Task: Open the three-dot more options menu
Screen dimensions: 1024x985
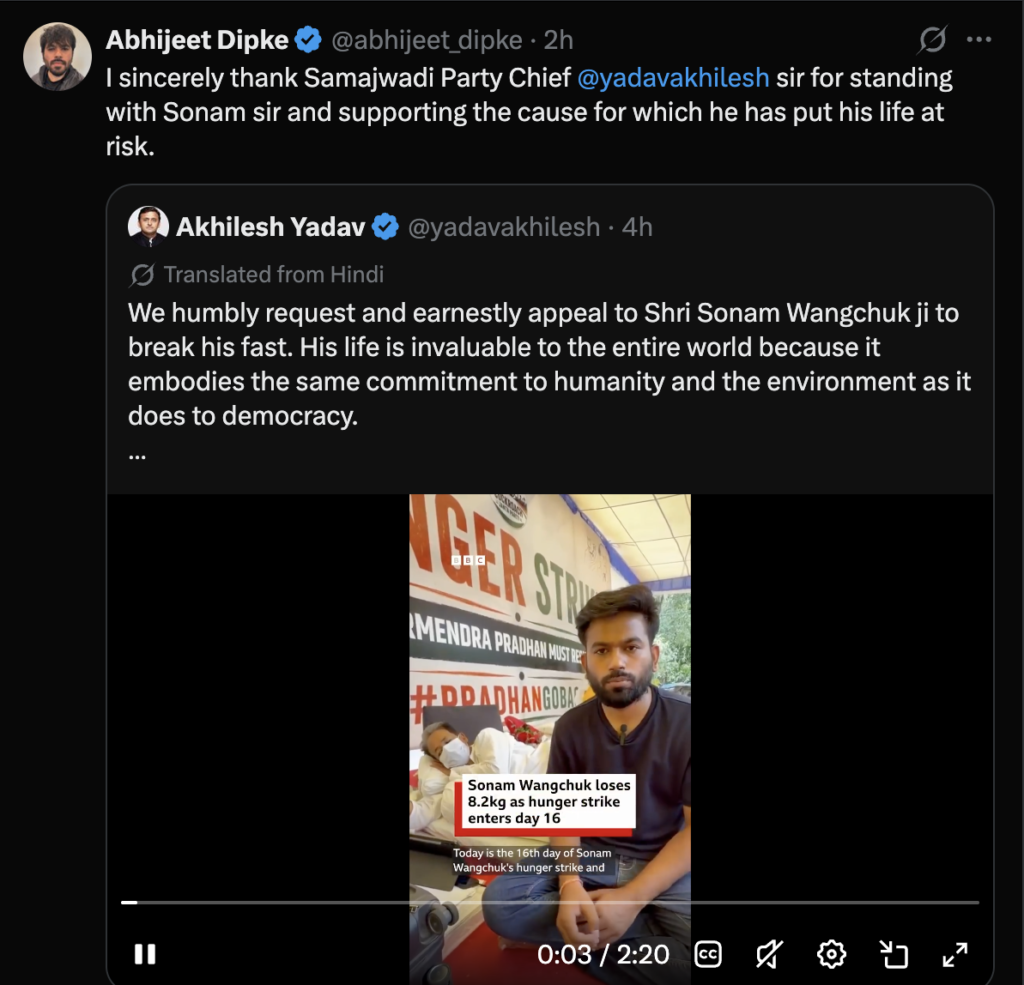Action: point(979,40)
